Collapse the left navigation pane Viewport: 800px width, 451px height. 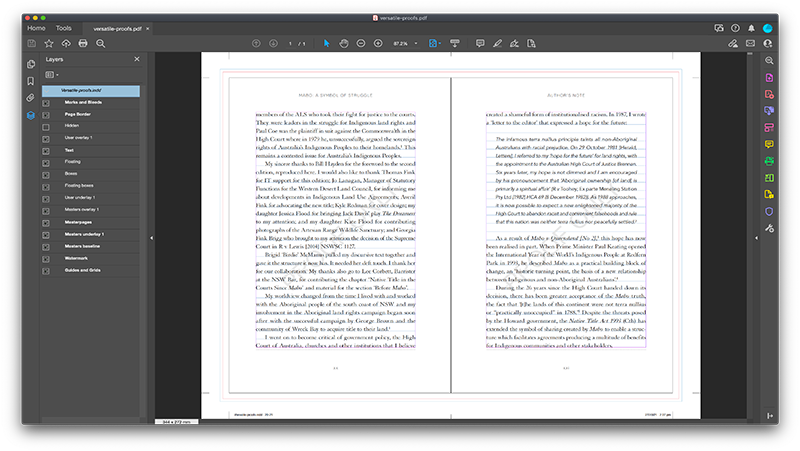coord(151,237)
